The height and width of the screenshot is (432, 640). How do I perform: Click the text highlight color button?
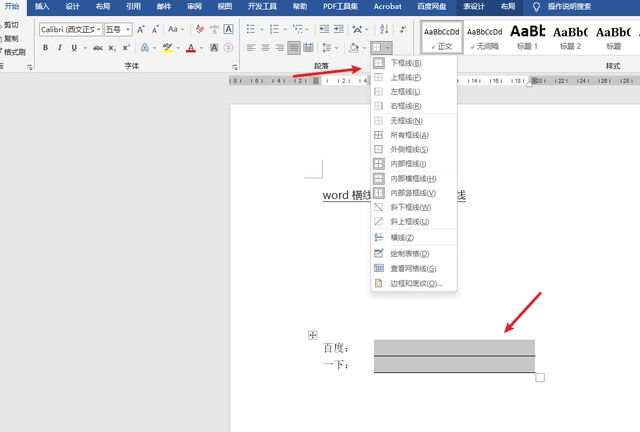coord(167,48)
